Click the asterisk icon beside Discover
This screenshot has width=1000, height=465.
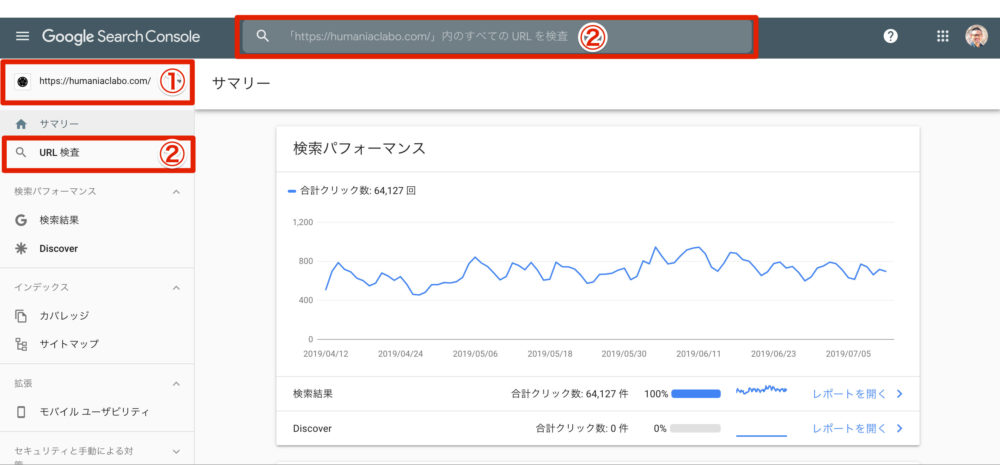pyautogui.click(x=21, y=249)
